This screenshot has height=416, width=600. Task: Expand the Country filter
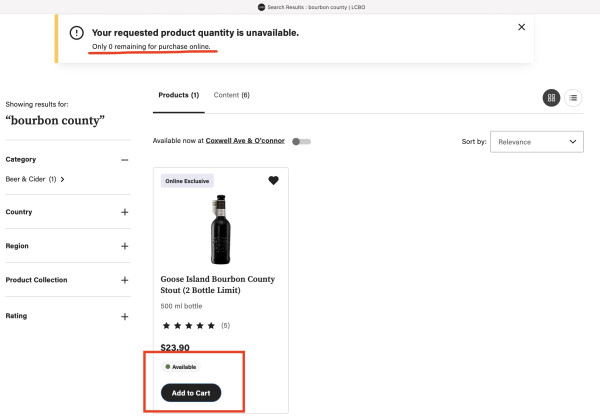point(124,212)
